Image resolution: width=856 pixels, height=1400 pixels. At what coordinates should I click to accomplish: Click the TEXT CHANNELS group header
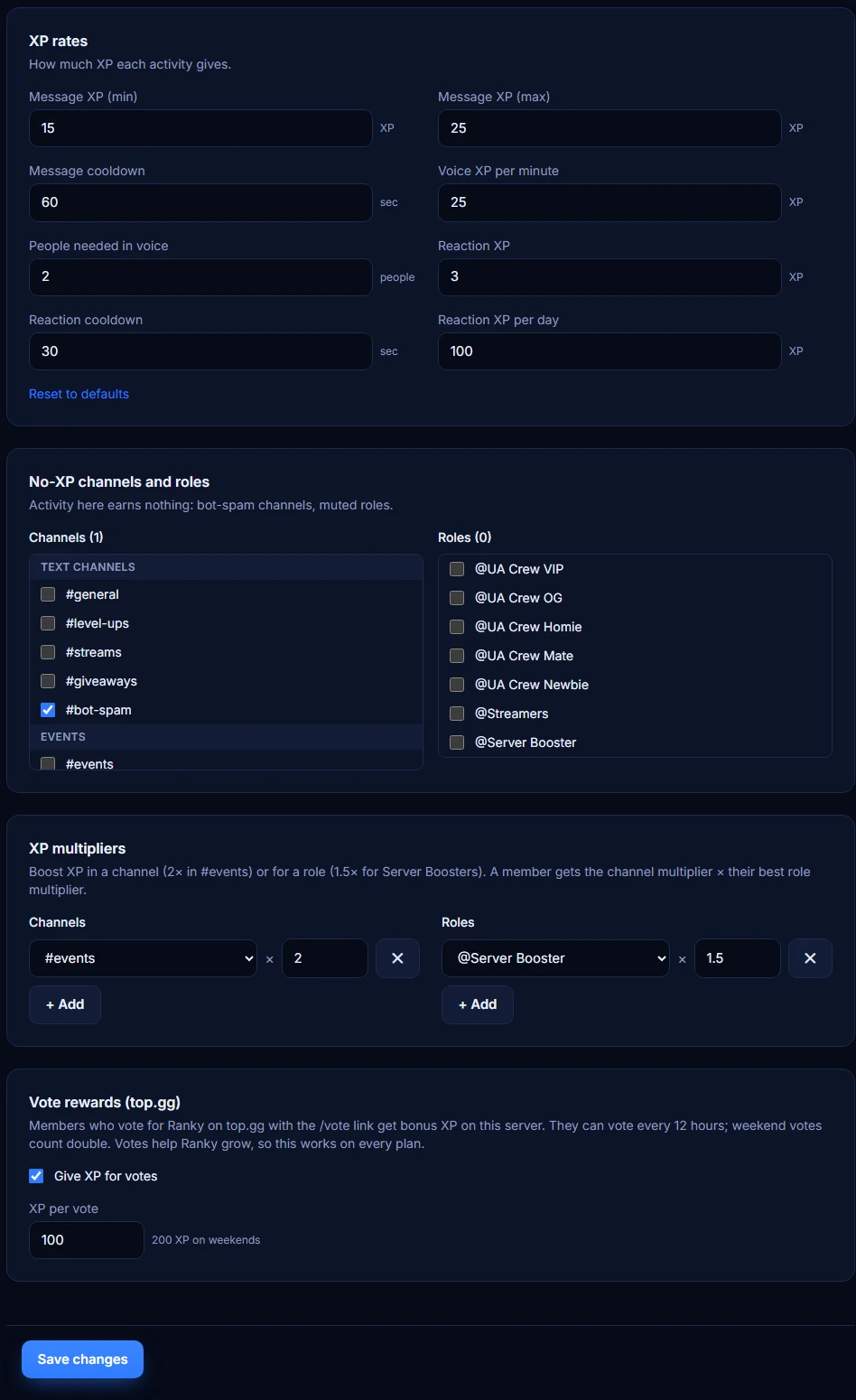point(226,567)
